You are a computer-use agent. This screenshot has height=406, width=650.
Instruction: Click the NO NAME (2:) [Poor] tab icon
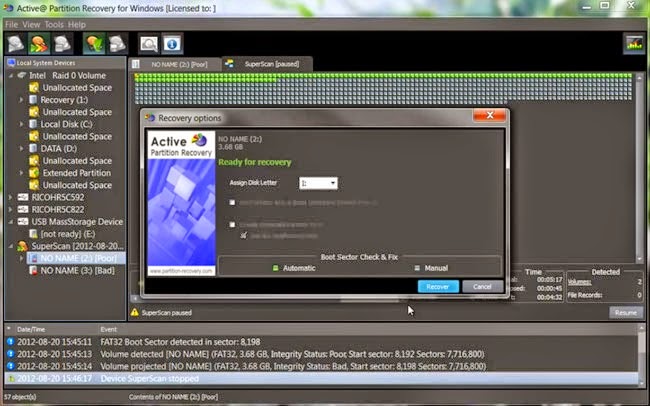[136, 64]
